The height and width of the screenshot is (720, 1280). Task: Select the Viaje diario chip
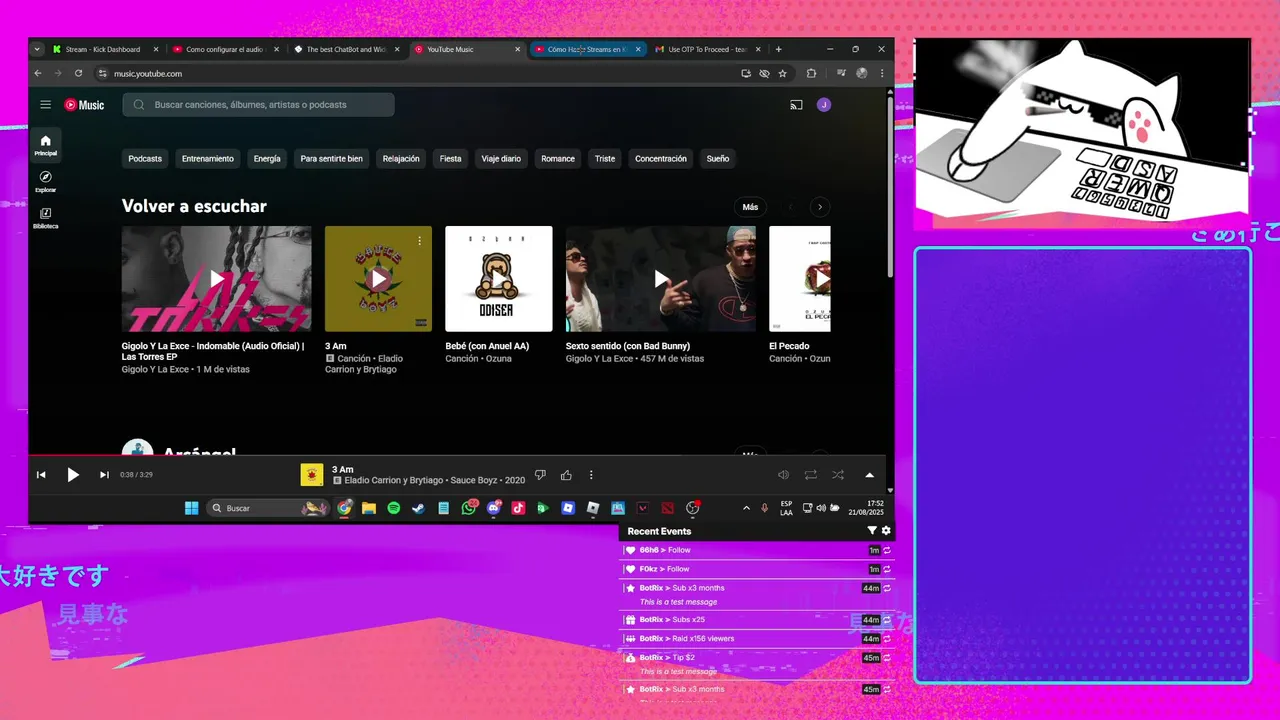pyautogui.click(x=501, y=159)
